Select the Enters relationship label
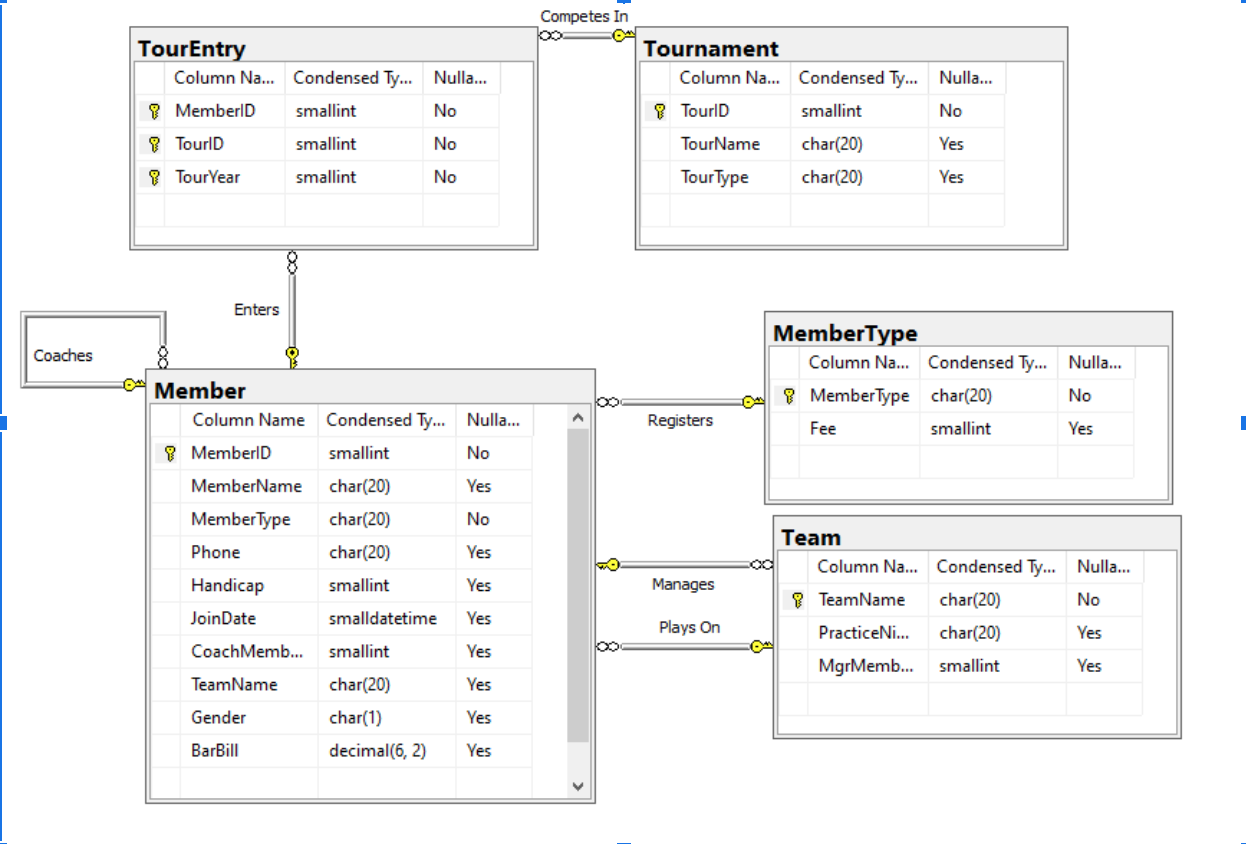The image size is (1246, 844). (257, 310)
